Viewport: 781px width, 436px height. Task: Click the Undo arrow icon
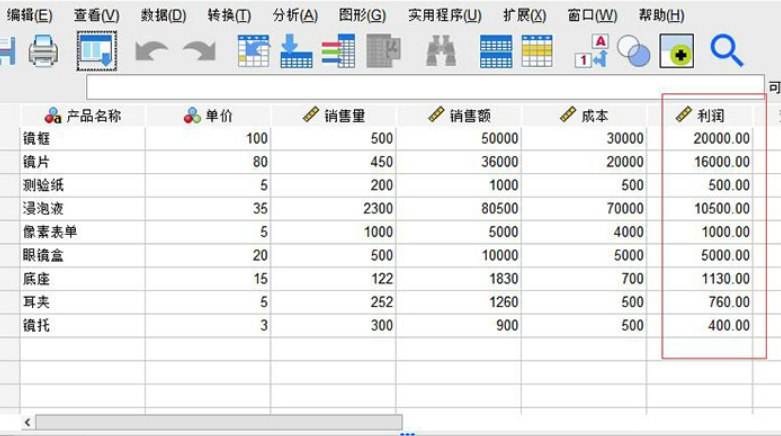[151, 51]
